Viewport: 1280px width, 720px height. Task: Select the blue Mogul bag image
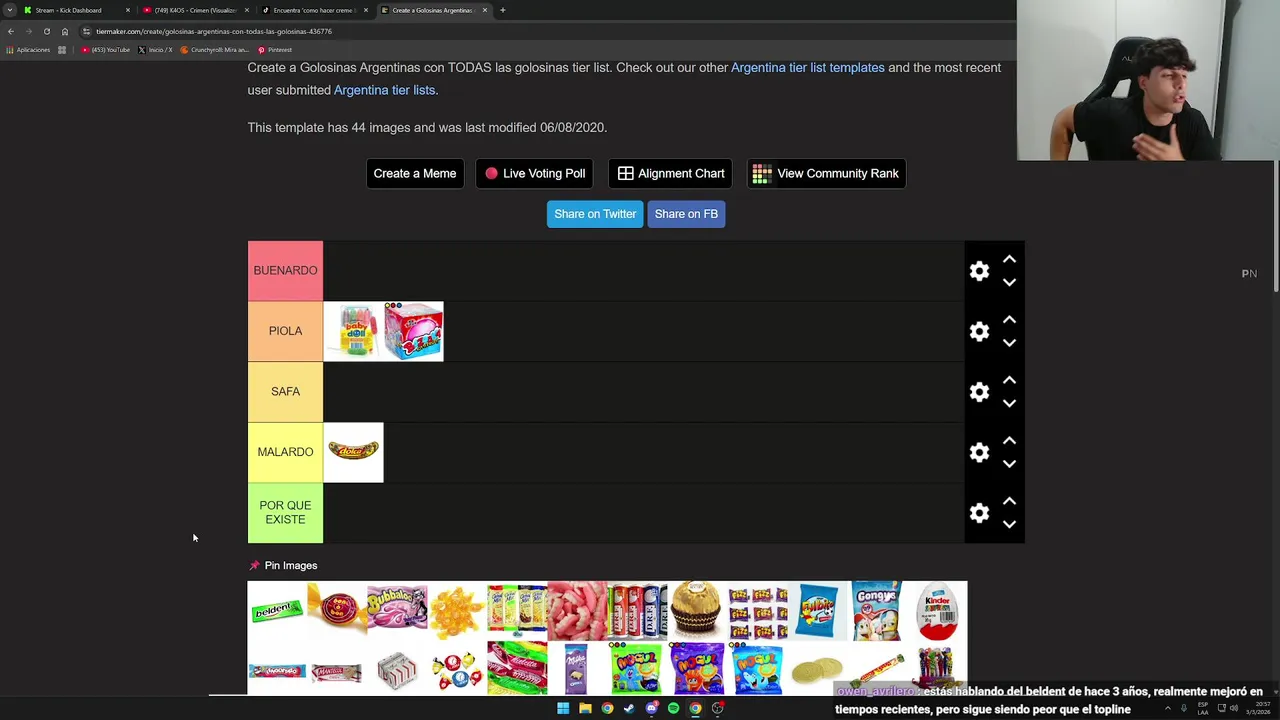tap(757, 669)
